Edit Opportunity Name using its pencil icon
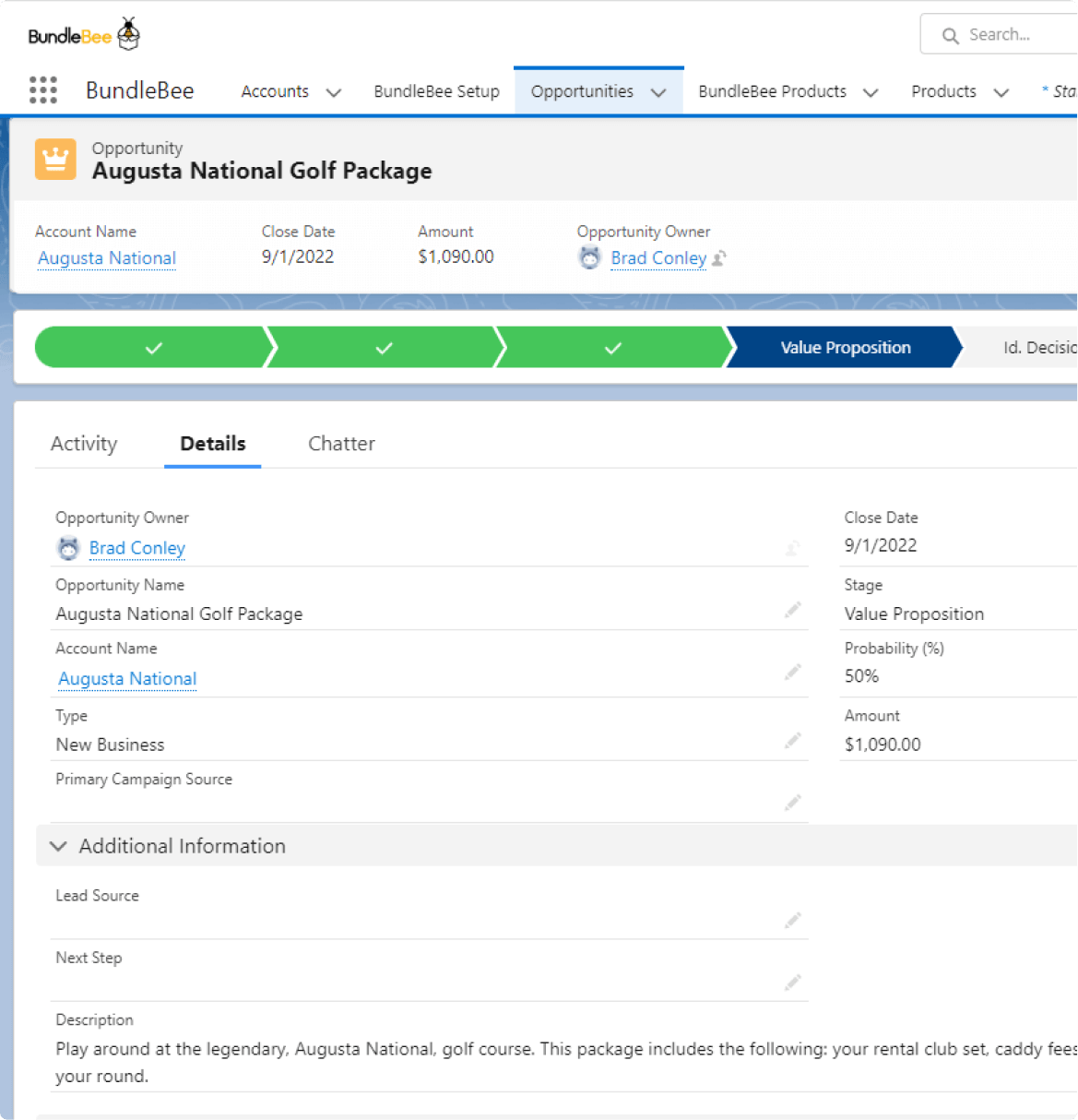This screenshot has height=1120, width=1078. point(792,609)
